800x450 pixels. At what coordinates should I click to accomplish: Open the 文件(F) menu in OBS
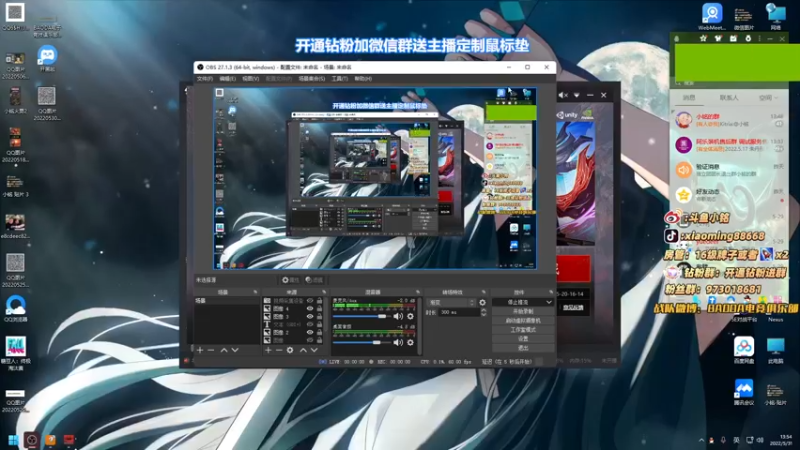(205, 79)
